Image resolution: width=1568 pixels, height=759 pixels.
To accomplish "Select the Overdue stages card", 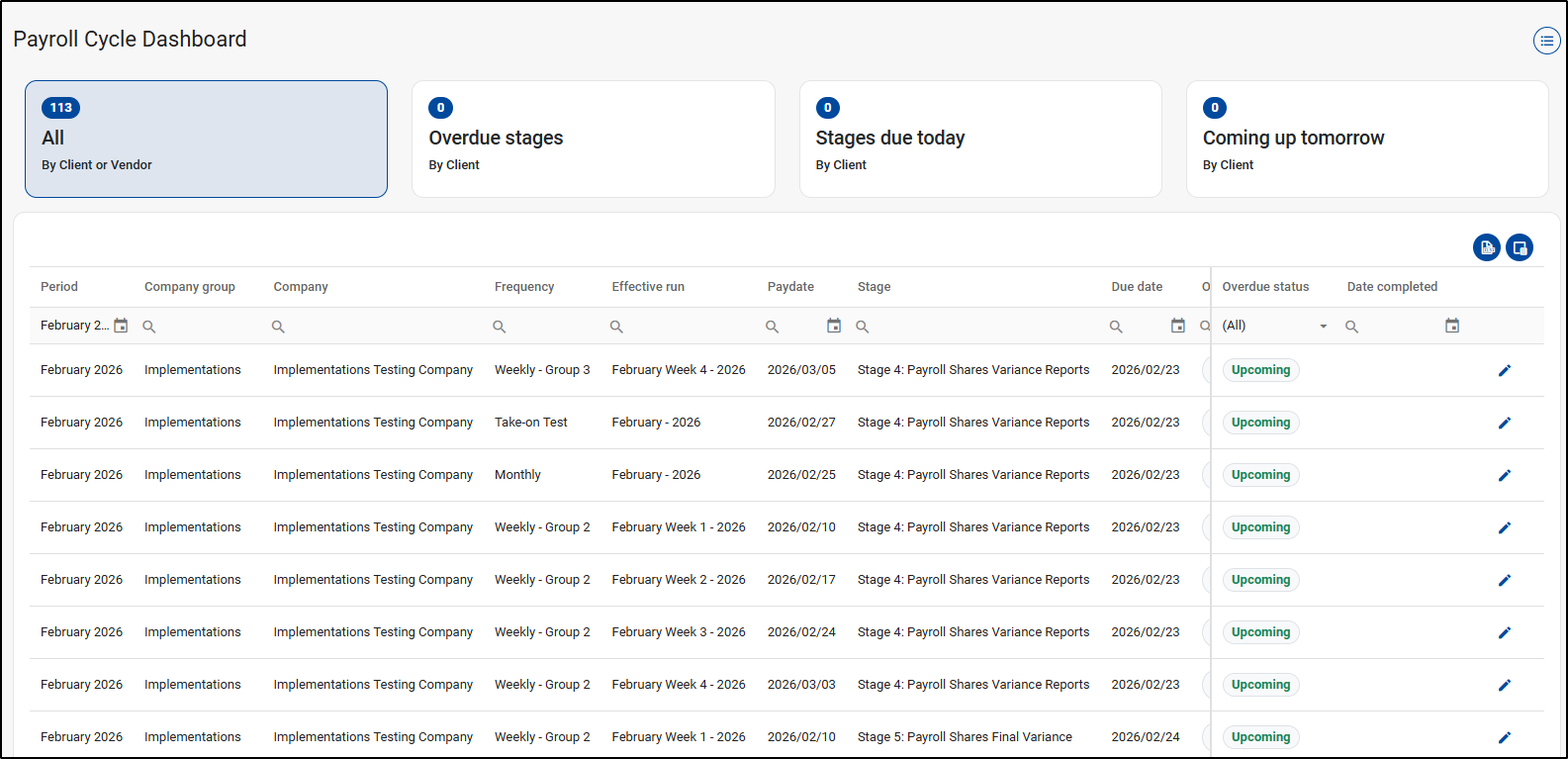I will click(x=593, y=139).
